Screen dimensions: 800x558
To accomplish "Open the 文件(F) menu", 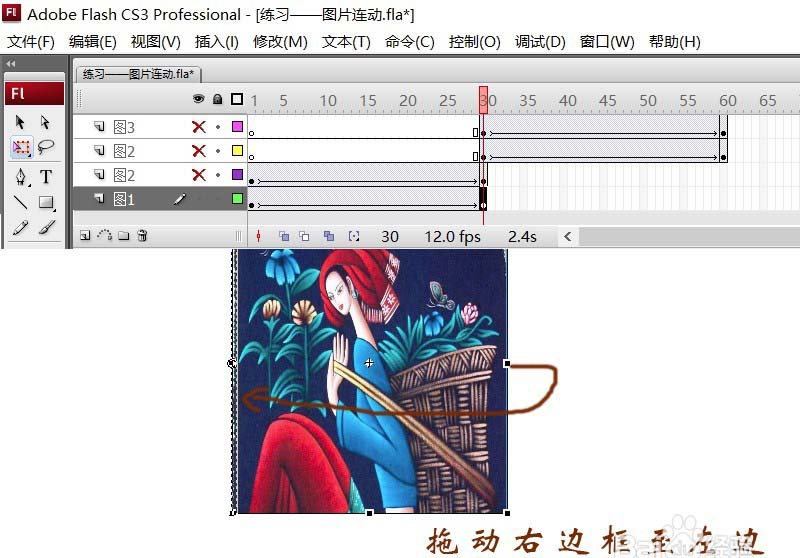I will pyautogui.click(x=31, y=41).
